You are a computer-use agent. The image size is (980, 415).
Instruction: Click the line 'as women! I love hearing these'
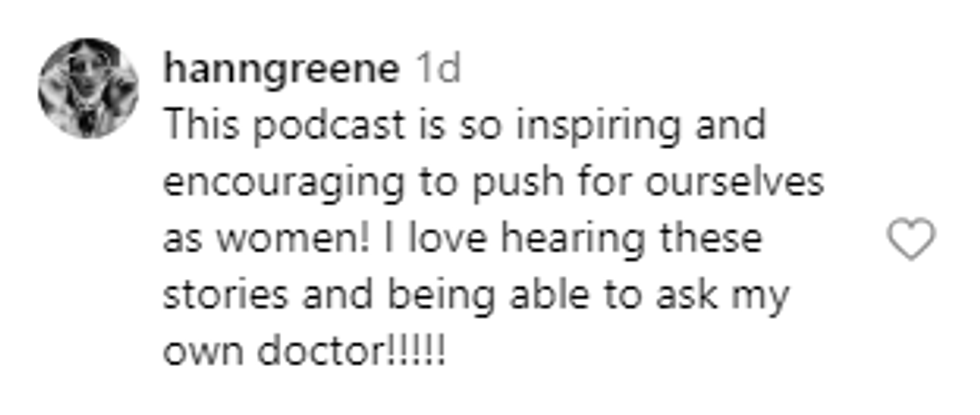click(x=462, y=240)
